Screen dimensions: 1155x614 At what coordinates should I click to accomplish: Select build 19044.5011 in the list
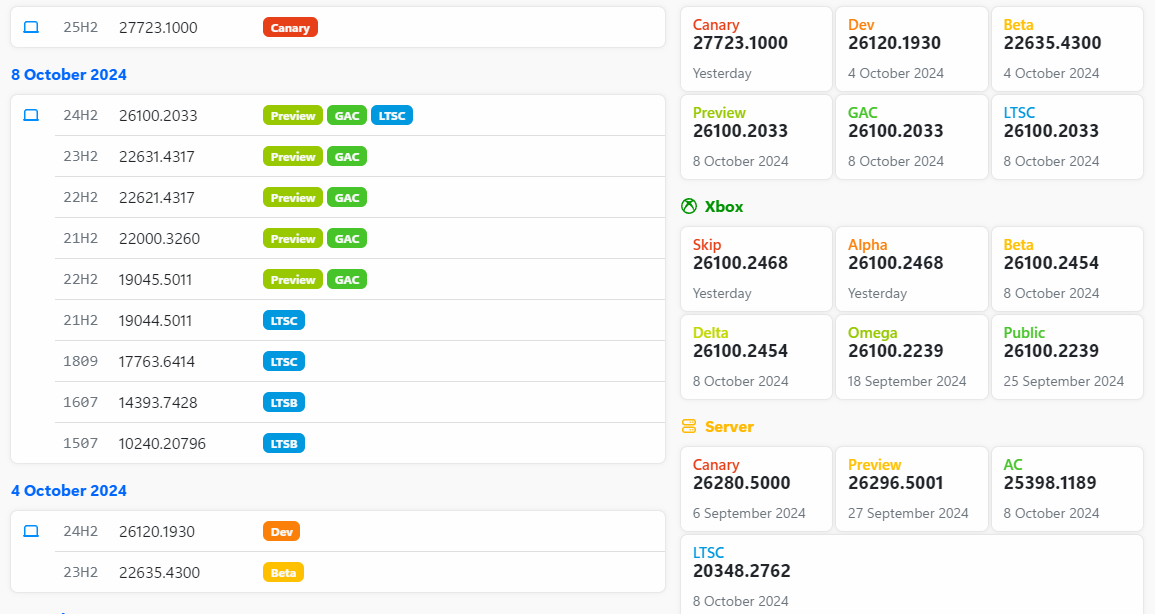tap(155, 320)
